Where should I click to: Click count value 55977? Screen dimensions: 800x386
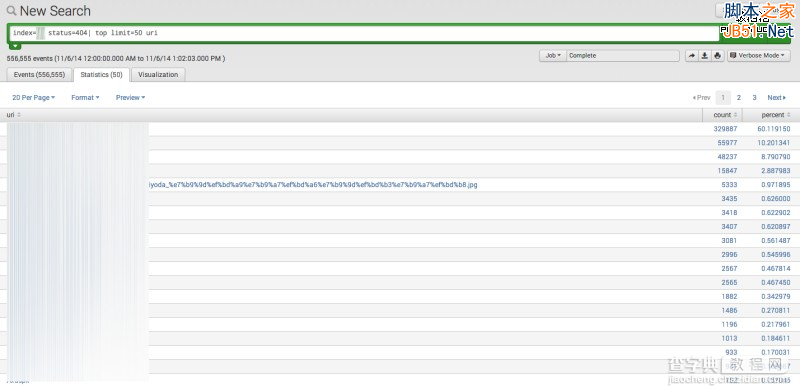(727, 143)
